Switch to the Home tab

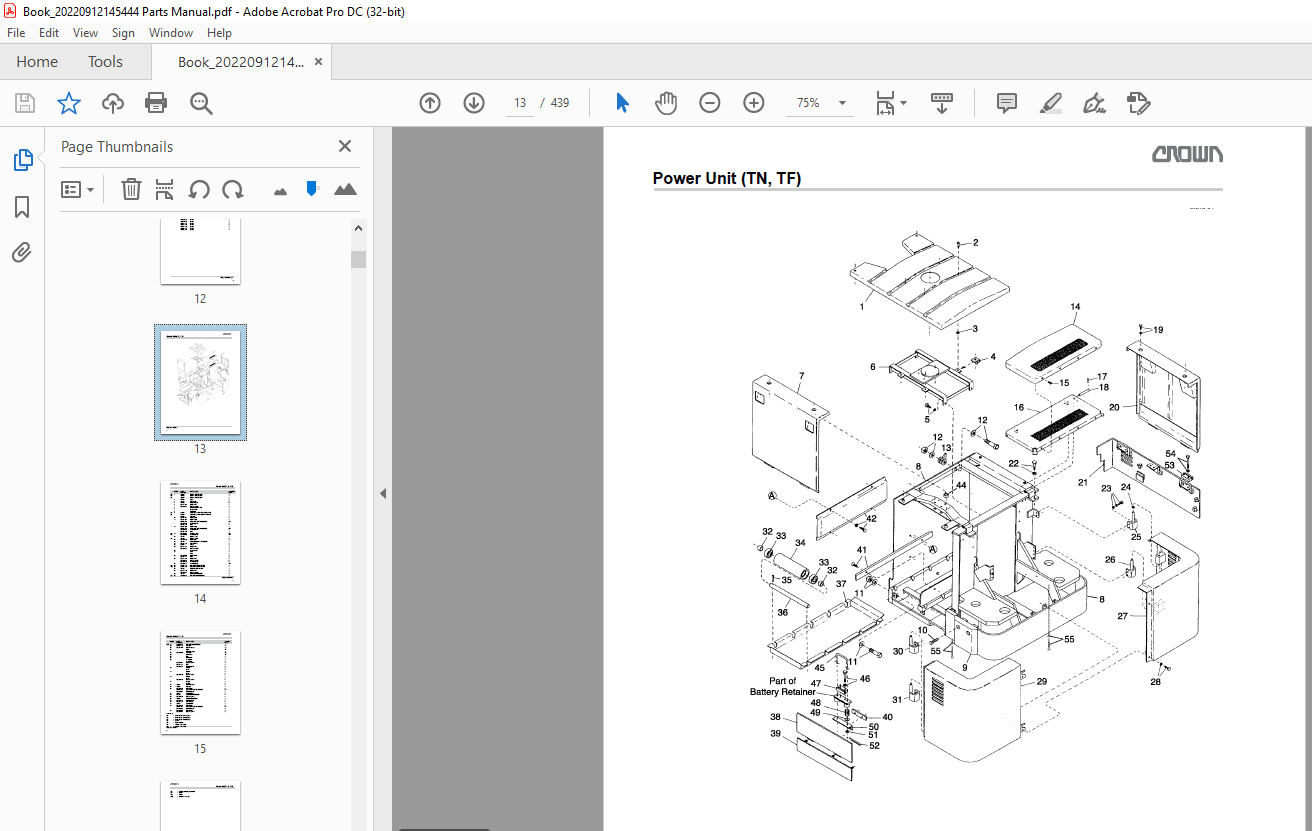[37, 62]
